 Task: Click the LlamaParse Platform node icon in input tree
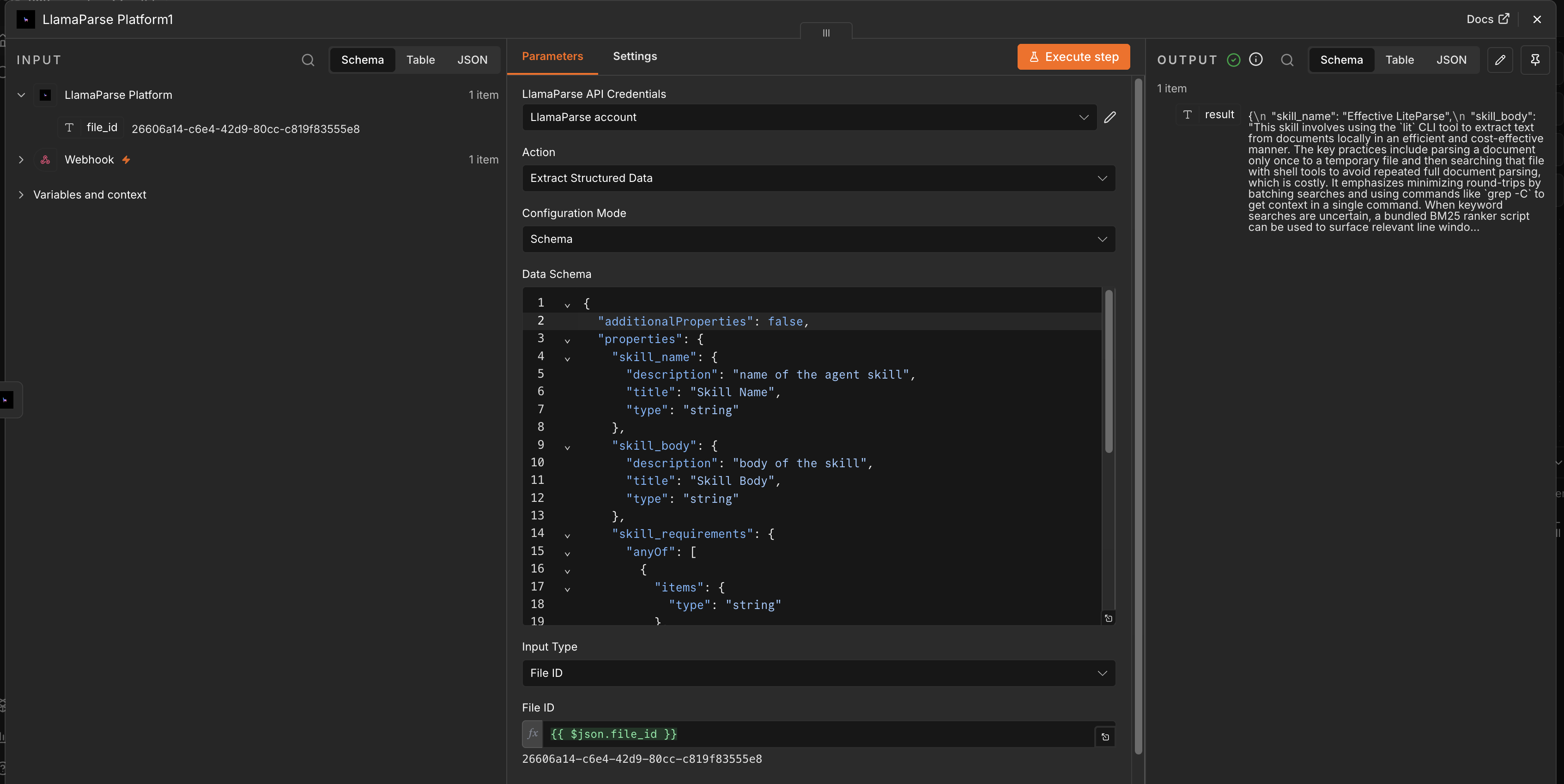coord(46,95)
